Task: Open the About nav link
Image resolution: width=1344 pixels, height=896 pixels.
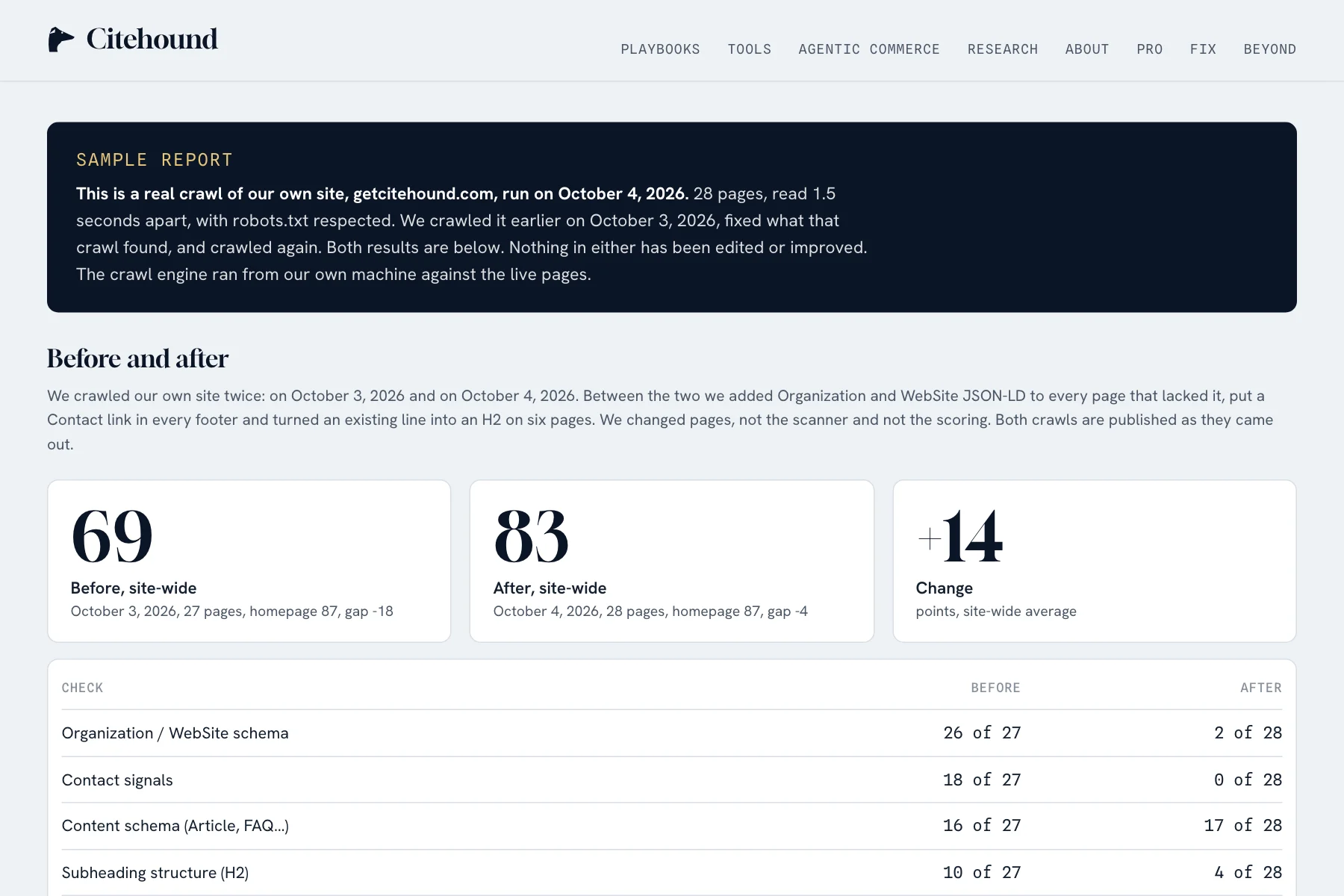Action: coord(1086,49)
